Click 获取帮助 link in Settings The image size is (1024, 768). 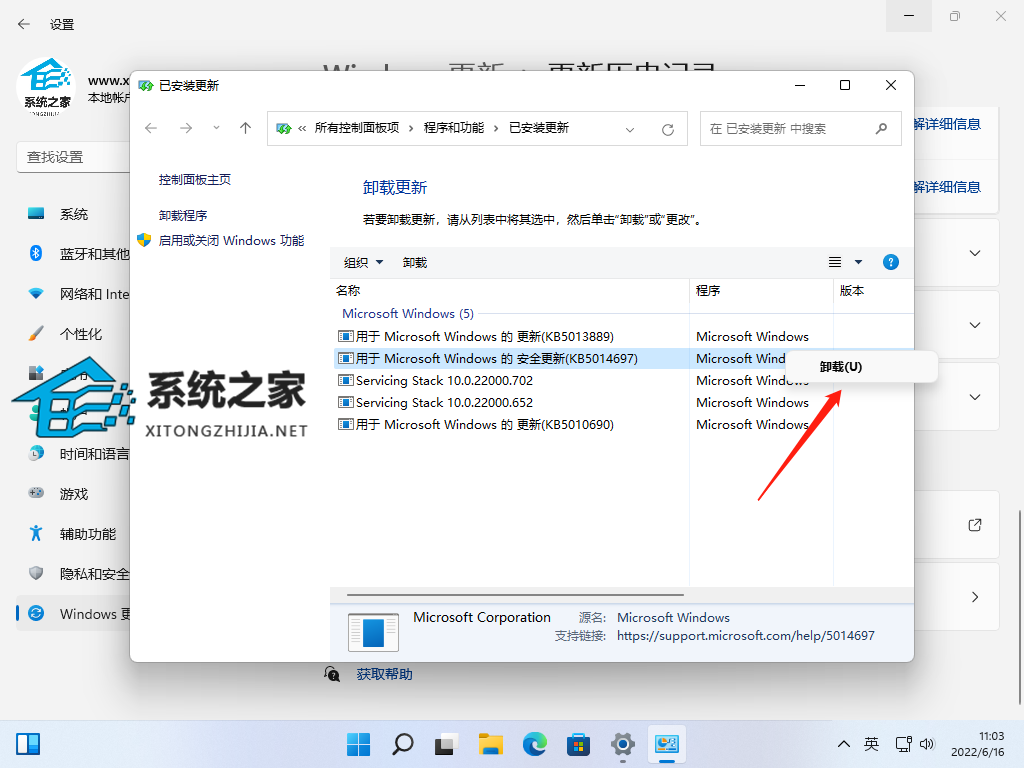[384, 674]
